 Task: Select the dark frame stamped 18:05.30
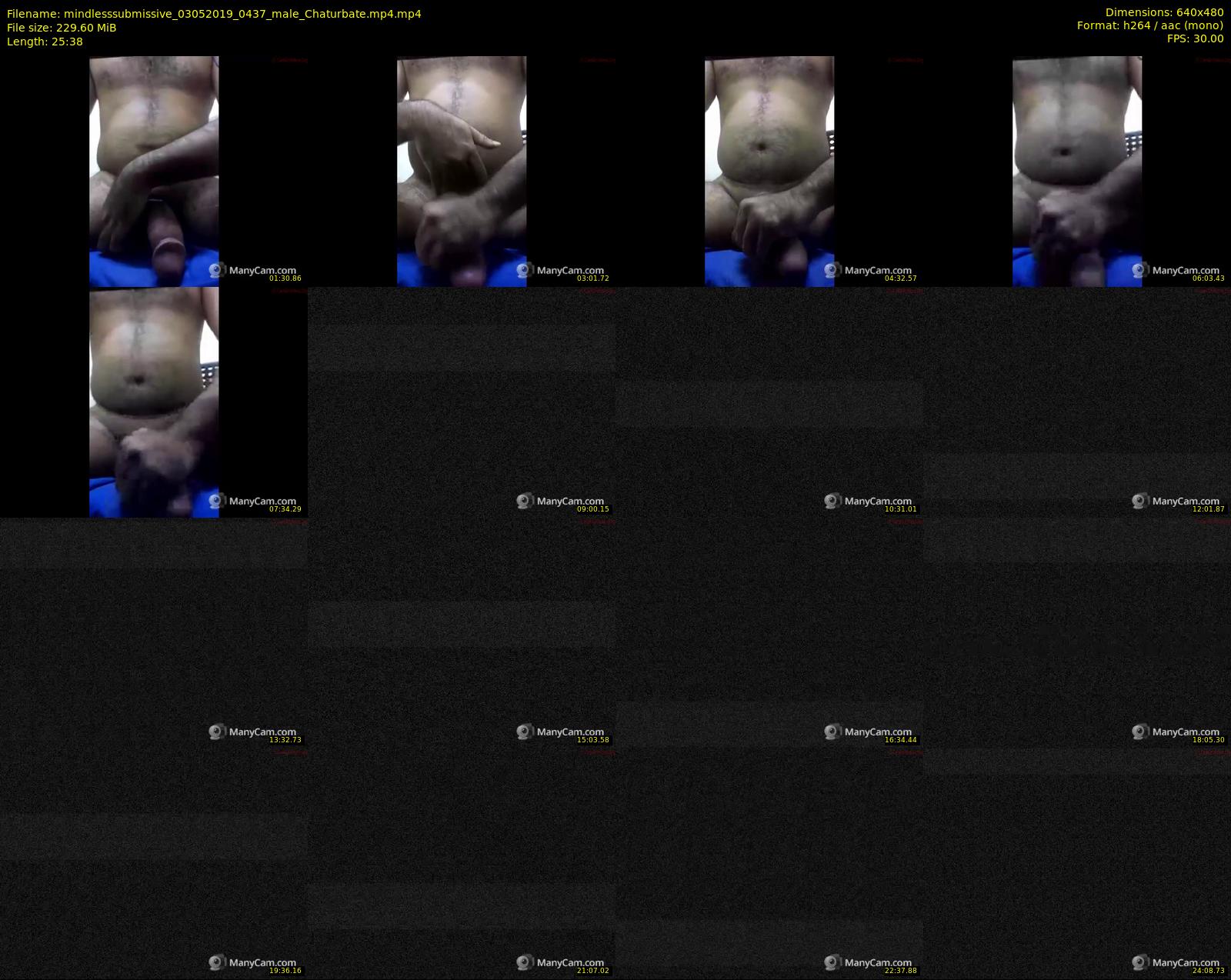1077,633
